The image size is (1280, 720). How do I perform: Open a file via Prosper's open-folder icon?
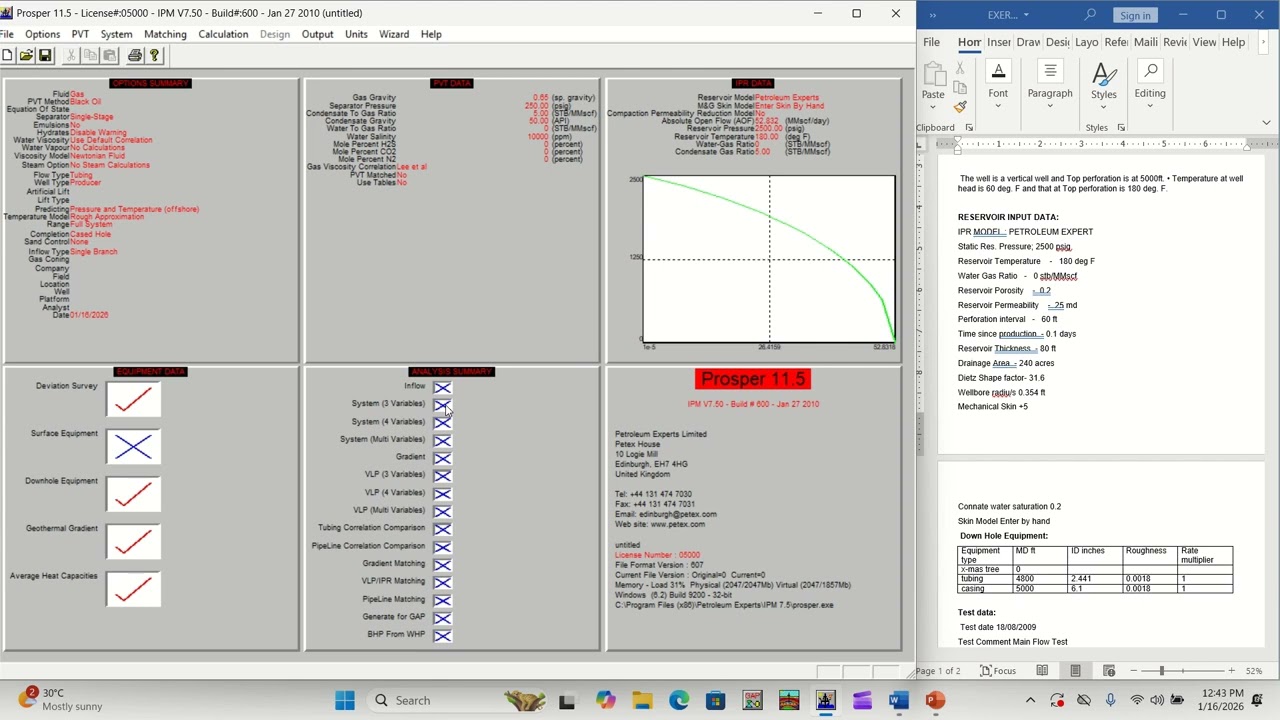(x=26, y=56)
